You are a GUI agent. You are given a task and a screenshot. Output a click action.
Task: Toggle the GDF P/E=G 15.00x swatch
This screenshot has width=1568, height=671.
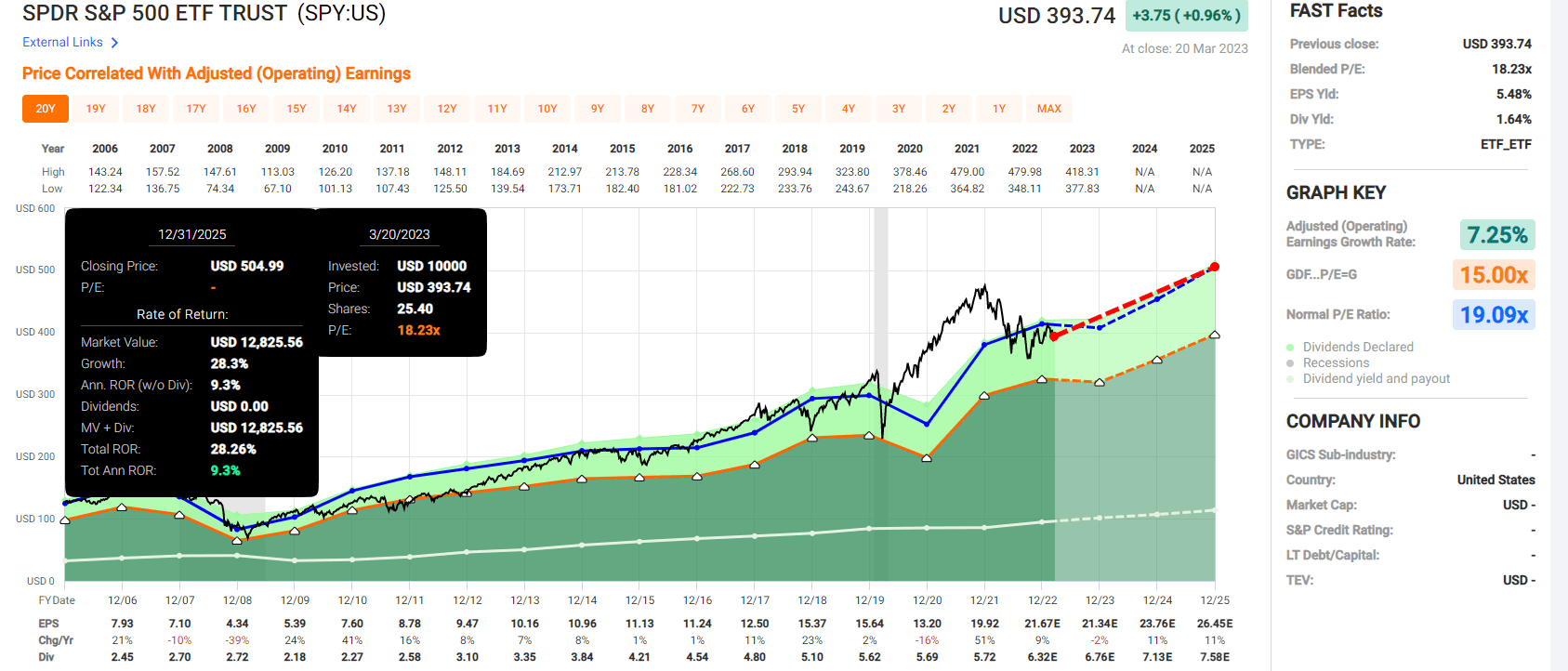[x=1494, y=274]
